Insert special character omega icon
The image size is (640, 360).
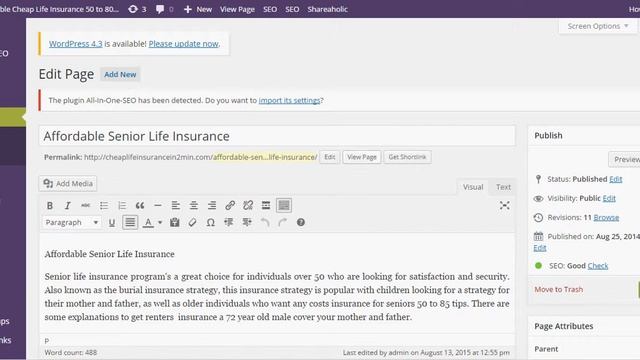pos(210,222)
